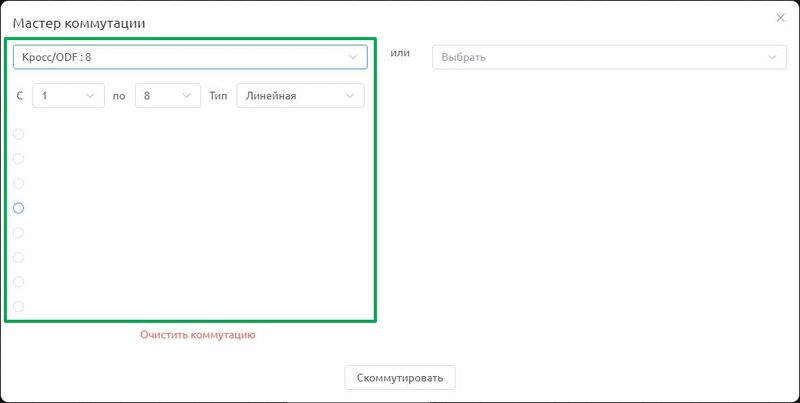This screenshot has height=403, width=800.
Task: Close the Мастер коммутации dialog
Action: (780, 18)
